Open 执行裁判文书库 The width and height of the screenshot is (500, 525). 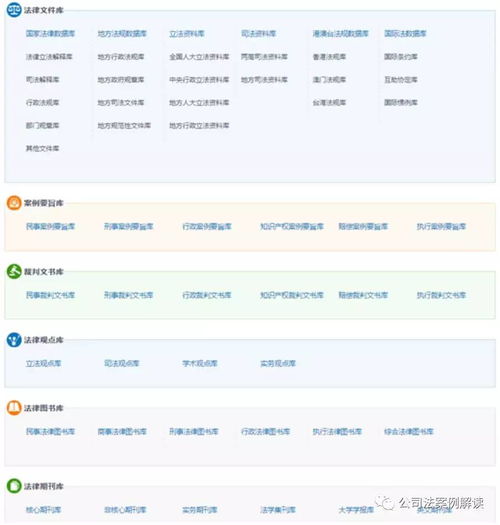441,295
